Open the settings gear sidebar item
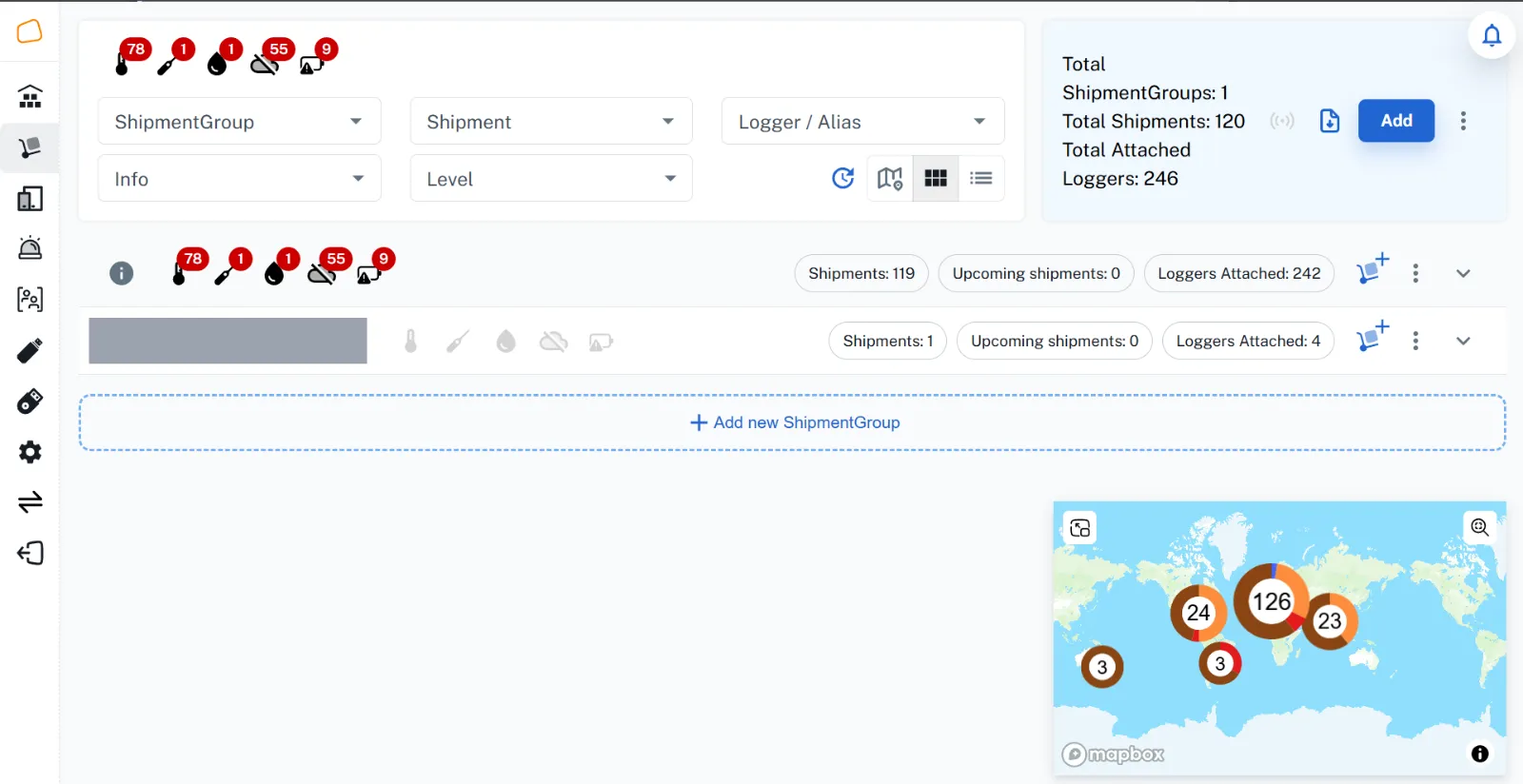 [30, 451]
